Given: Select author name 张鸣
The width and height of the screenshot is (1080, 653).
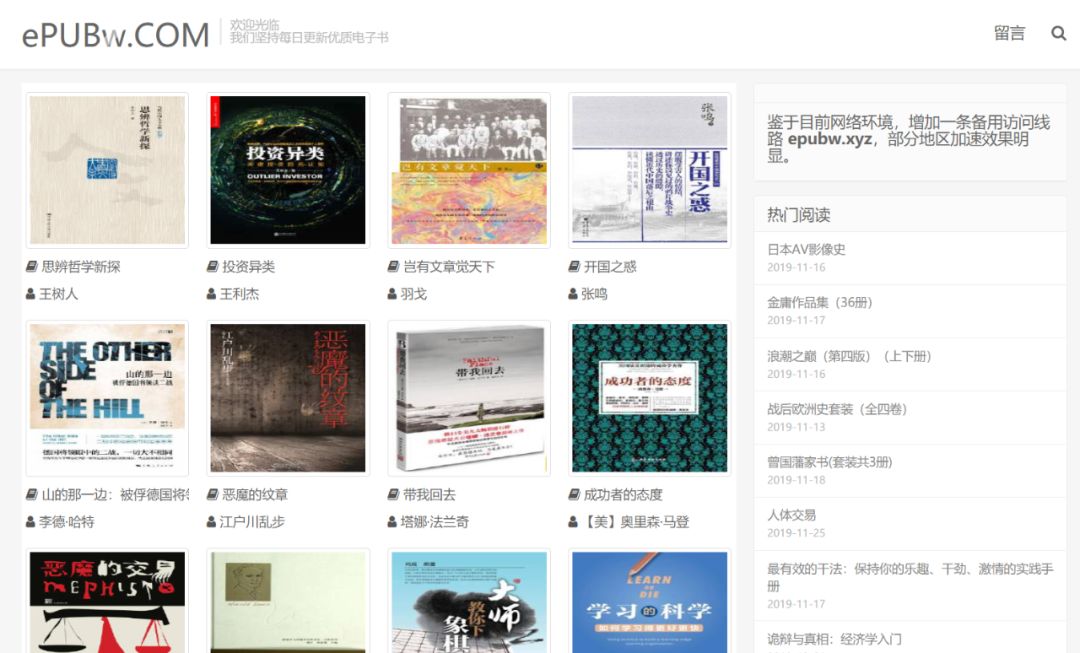Looking at the screenshot, I should click(x=594, y=294).
